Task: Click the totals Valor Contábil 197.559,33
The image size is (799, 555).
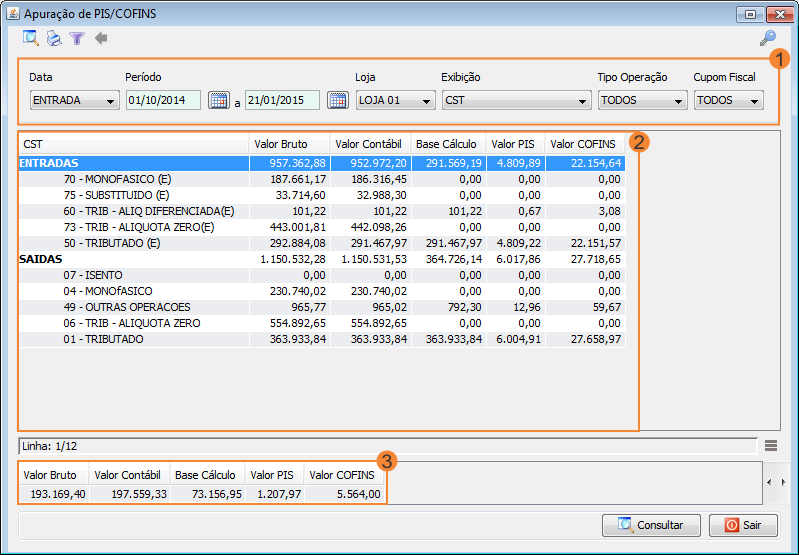Action: click(x=129, y=494)
